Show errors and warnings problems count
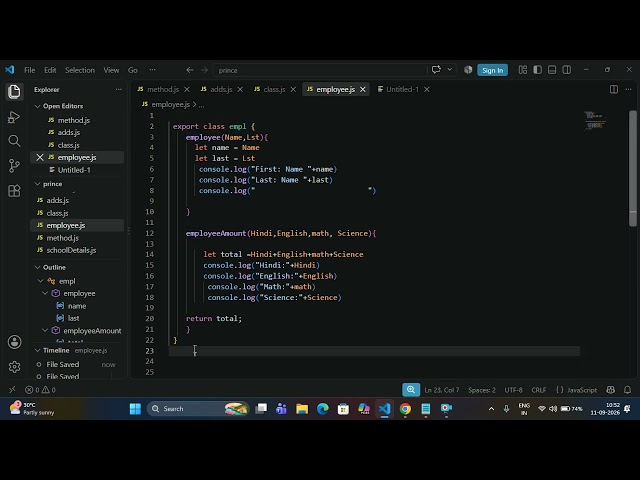 (40, 390)
